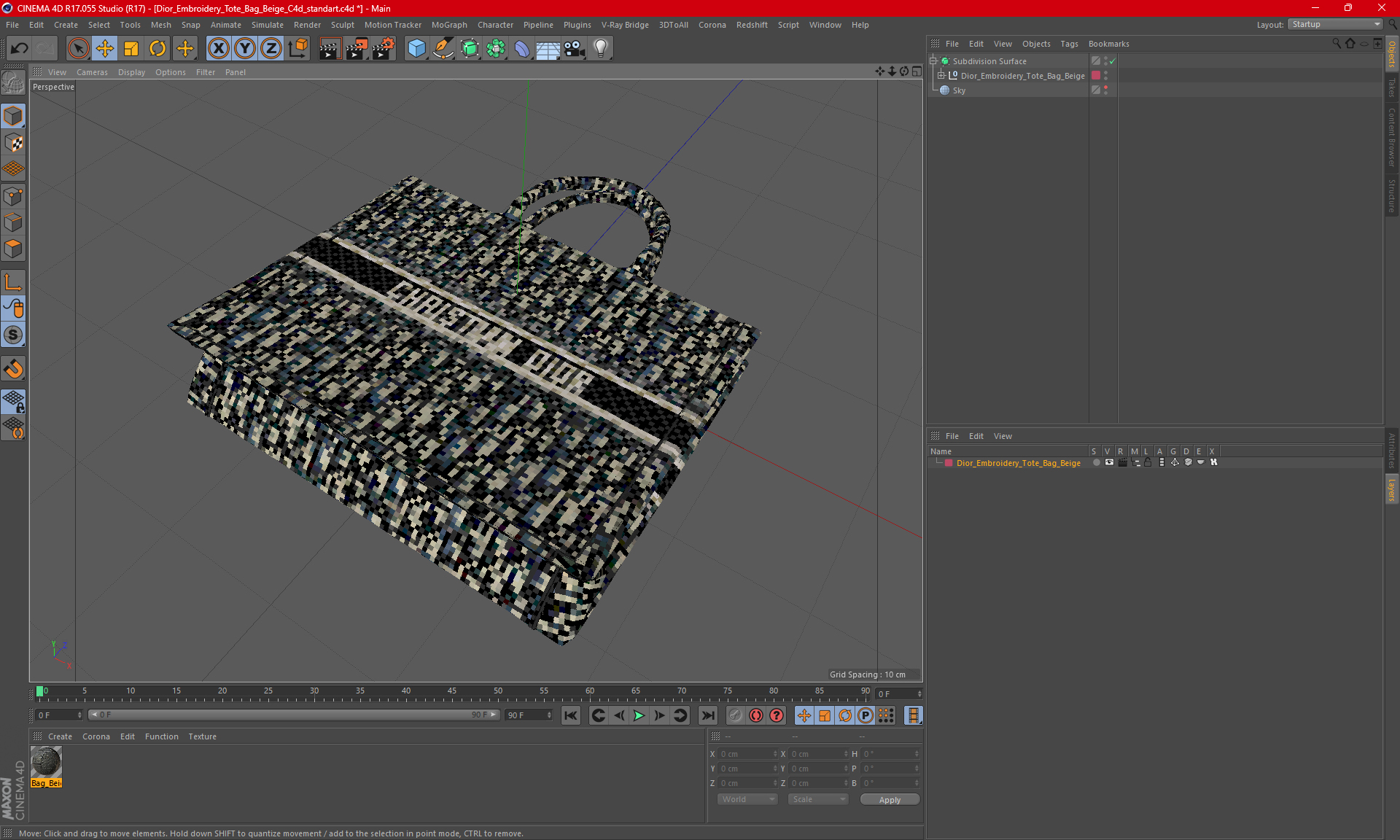
Task: Open the Simulate menu
Action: (268, 25)
